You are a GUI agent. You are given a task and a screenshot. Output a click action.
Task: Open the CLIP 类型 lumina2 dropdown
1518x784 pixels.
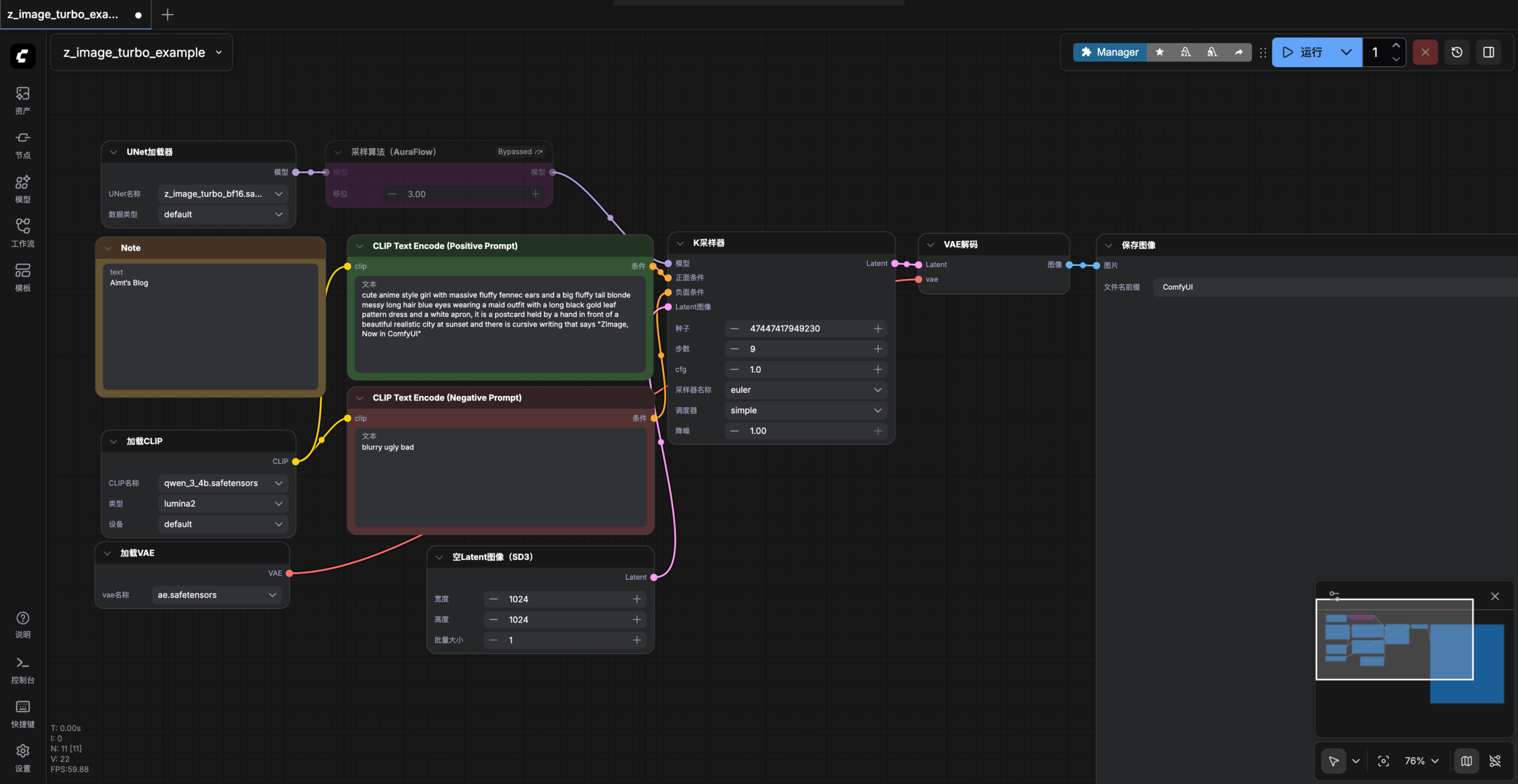(222, 504)
